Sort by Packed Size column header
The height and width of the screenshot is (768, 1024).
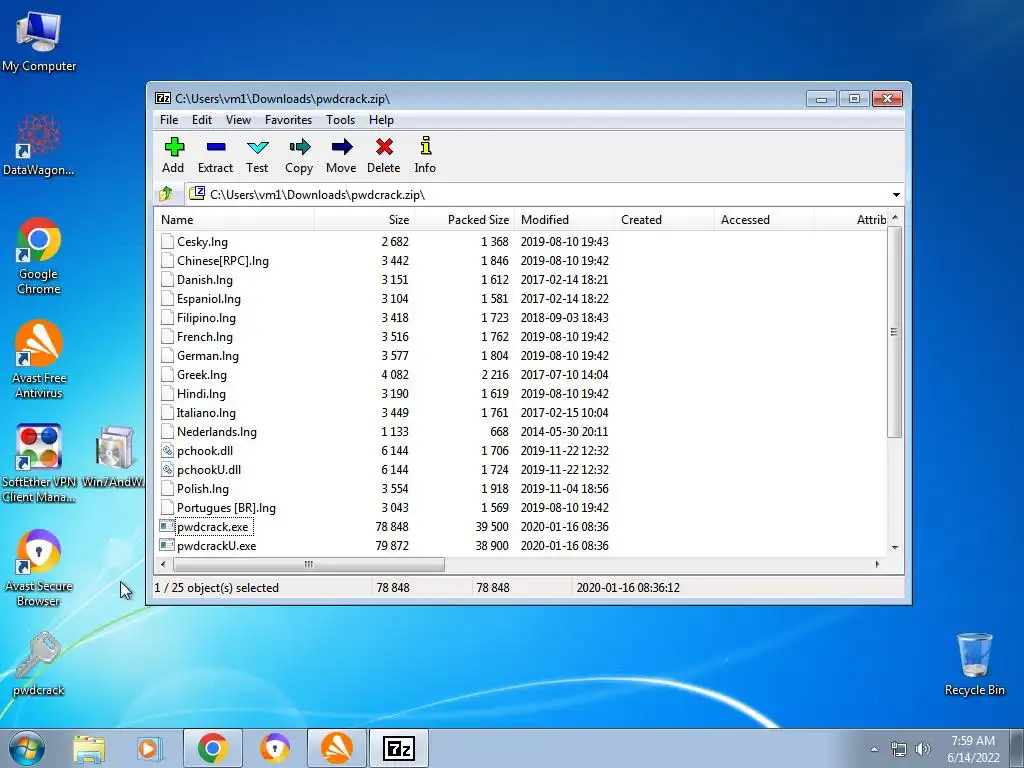(464, 219)
